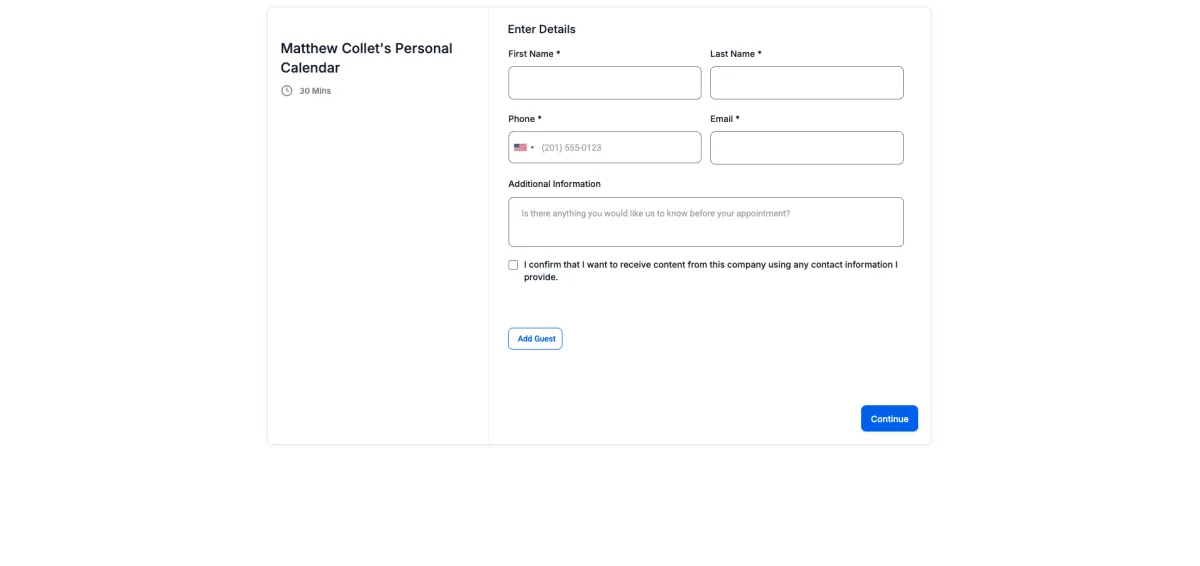Focus the Last Name input box
The width and height of the screenshot is (1200, 566).
coord(807,83)
